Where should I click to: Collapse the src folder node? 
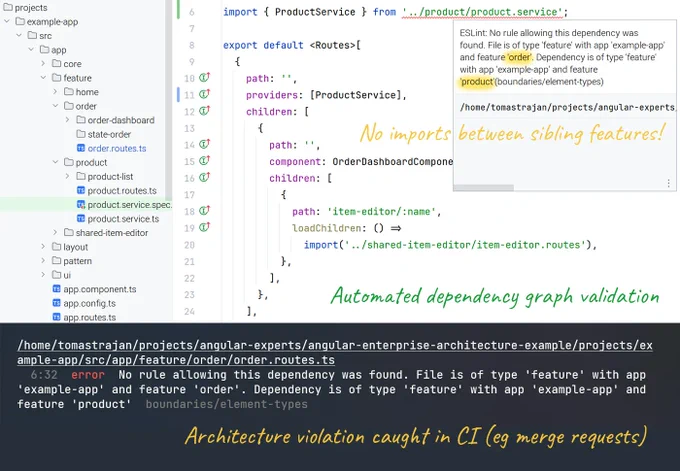[x=19, y=35]
